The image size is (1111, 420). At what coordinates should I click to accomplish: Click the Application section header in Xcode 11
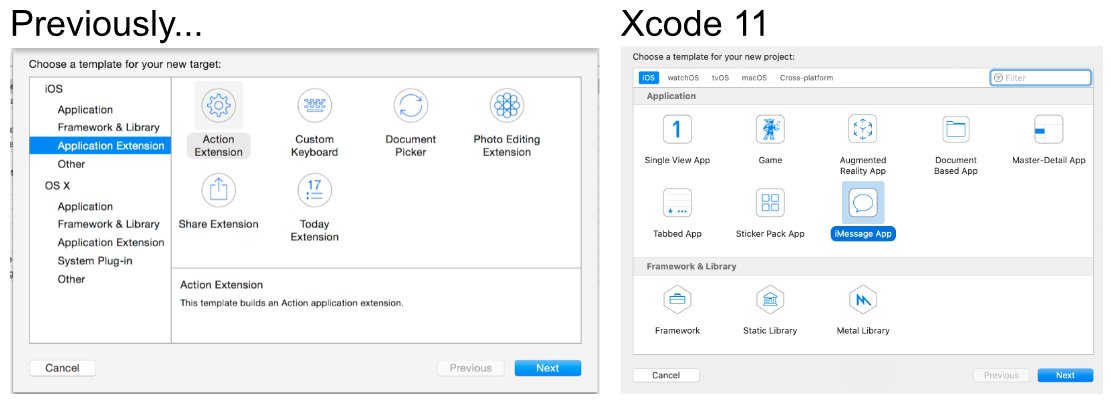point(671,96)
